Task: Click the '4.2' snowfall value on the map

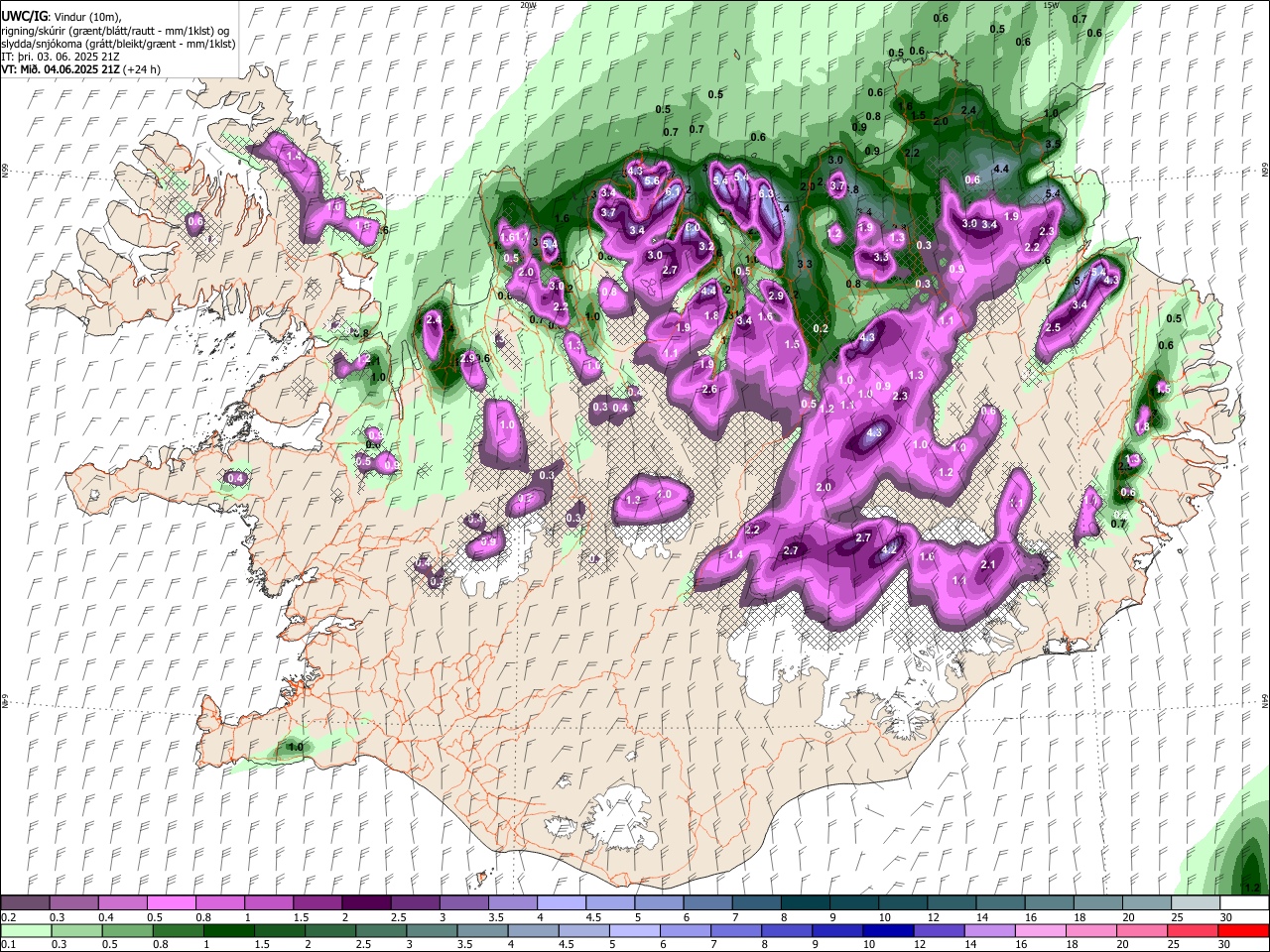Action: click(890, 548)
